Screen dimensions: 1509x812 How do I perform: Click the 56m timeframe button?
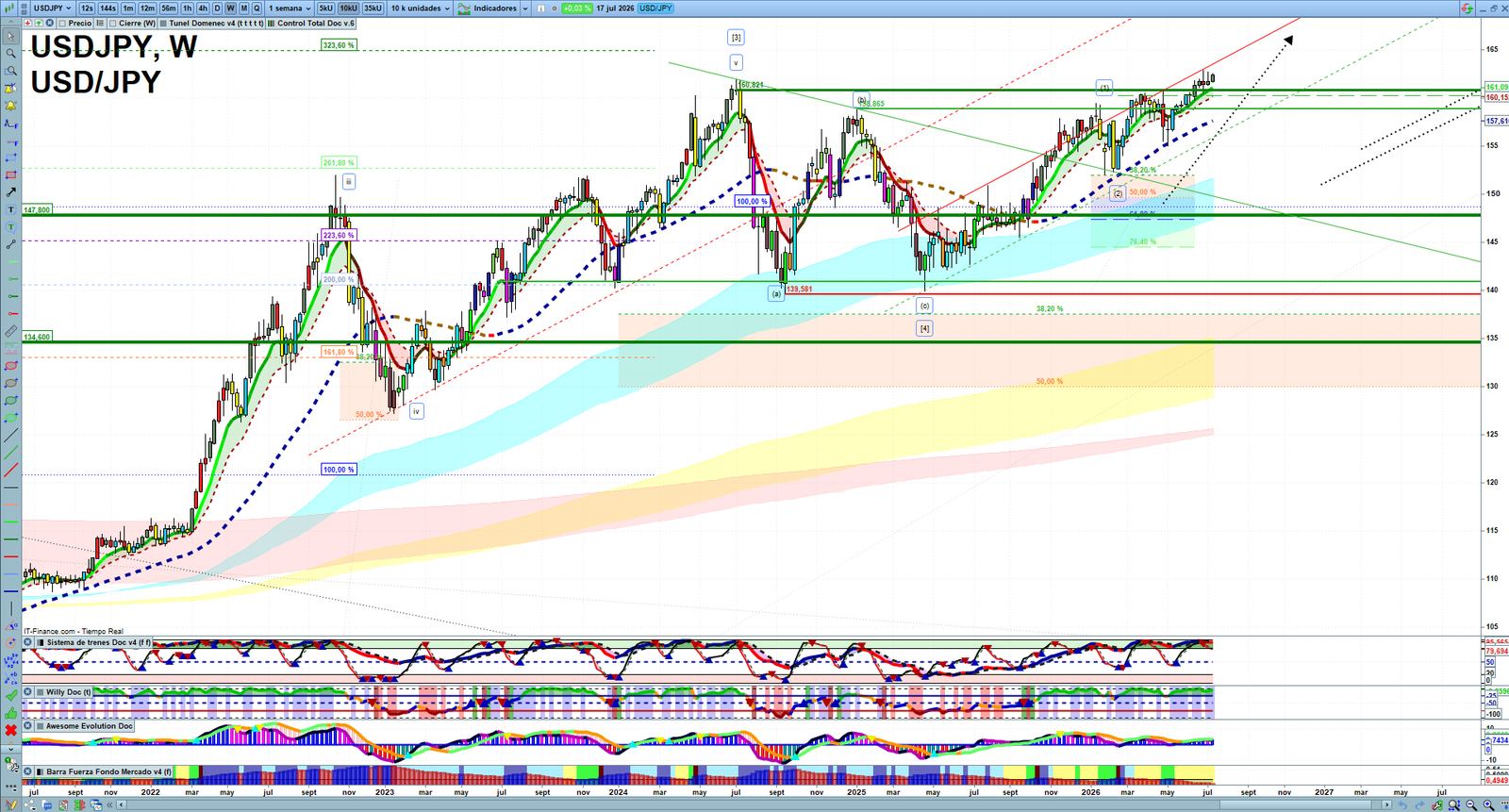coord(168,8)
